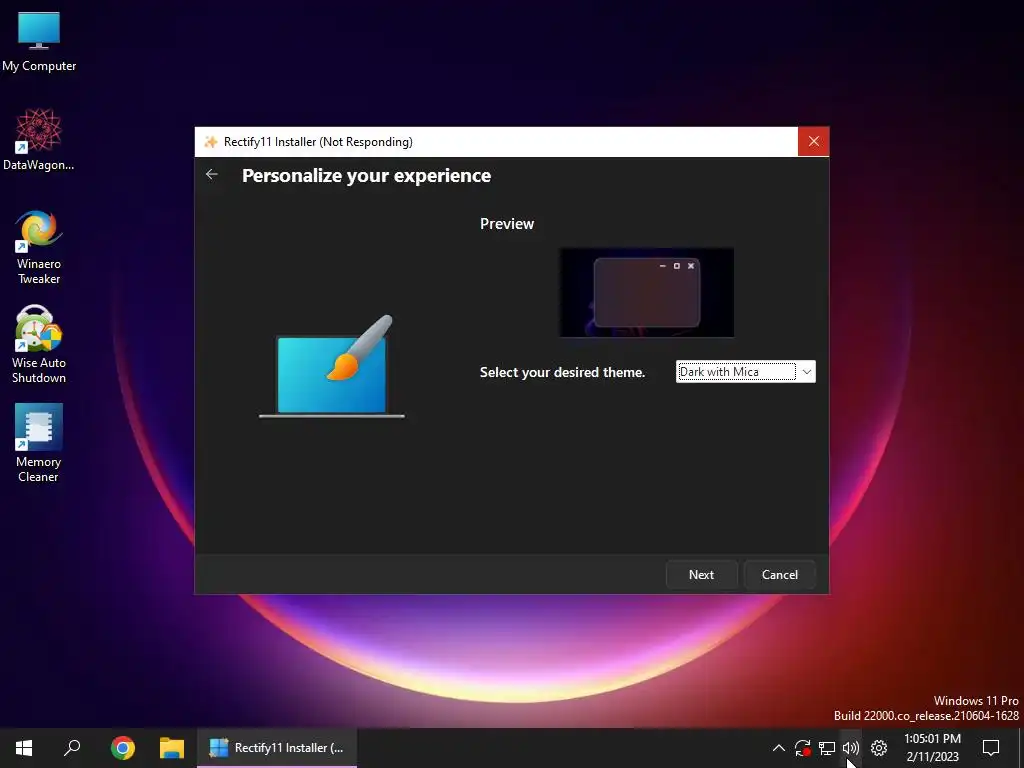Click the Select your desired theme label

pos(562,372)
